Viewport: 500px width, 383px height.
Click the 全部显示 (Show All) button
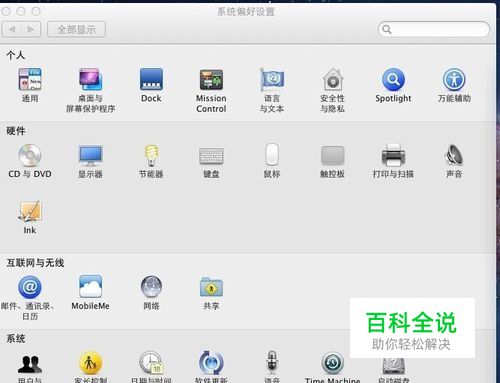(x=76, y=30)
